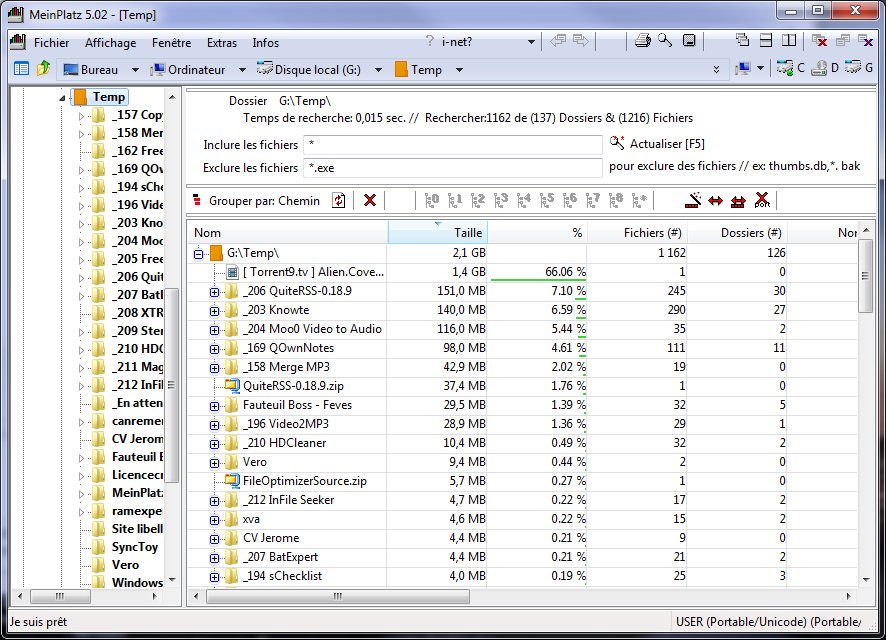Tile windows horizontally using the toolbar icon
Viewport: 886px width, 640px height.
766,41
